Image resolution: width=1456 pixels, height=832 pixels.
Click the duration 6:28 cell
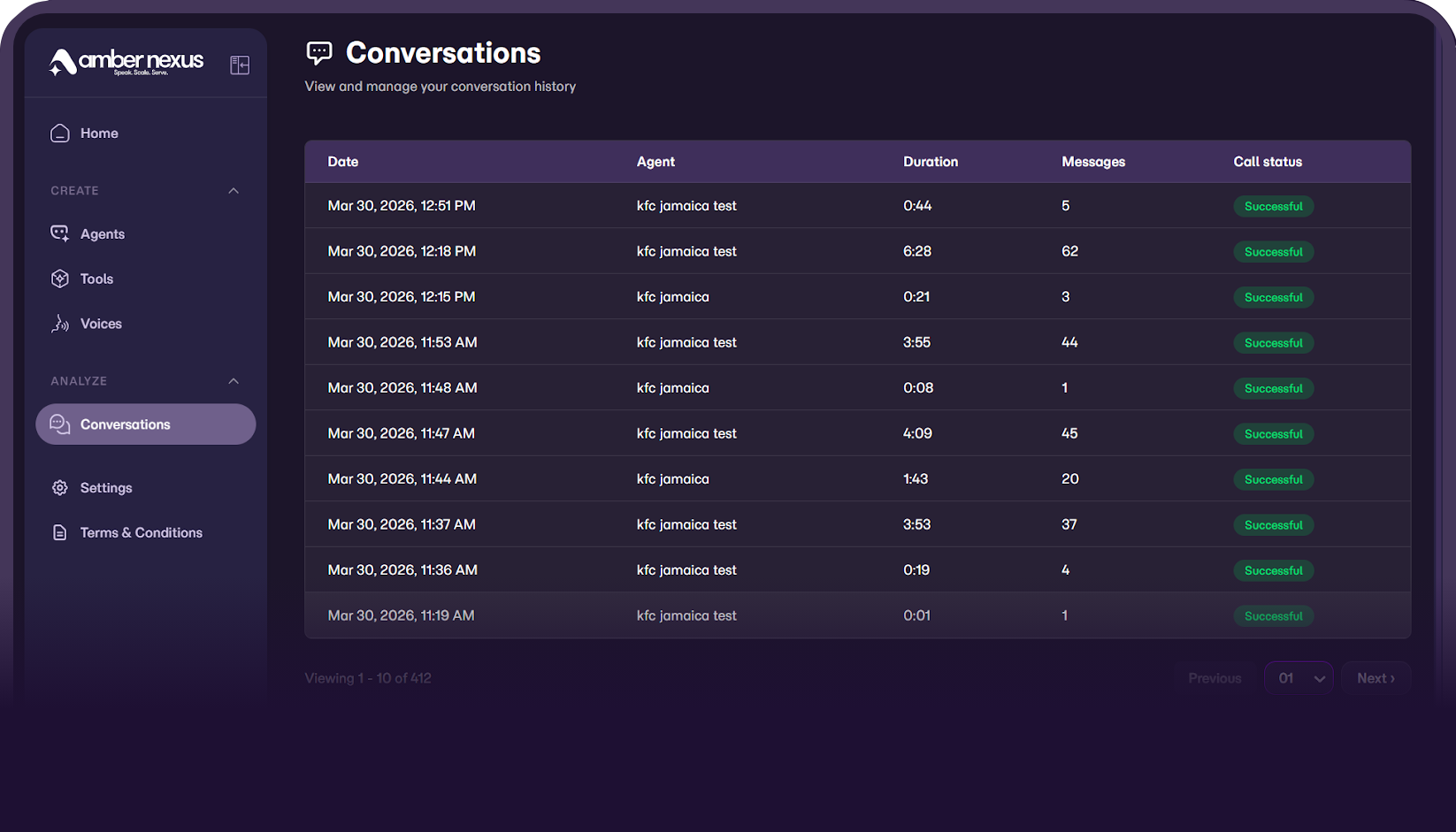coord(917,251)
